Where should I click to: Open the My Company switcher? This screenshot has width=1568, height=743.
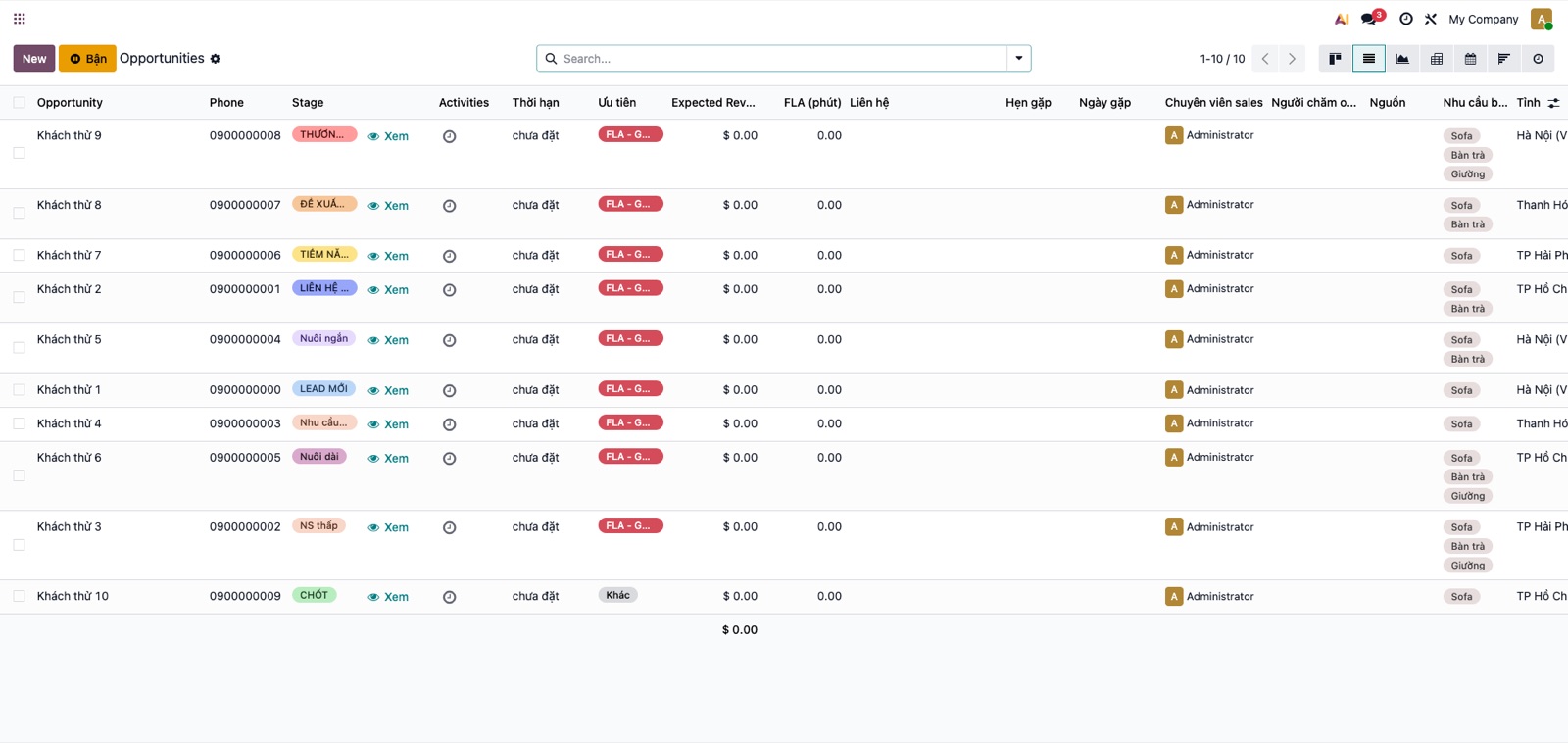click(1483, 19)
